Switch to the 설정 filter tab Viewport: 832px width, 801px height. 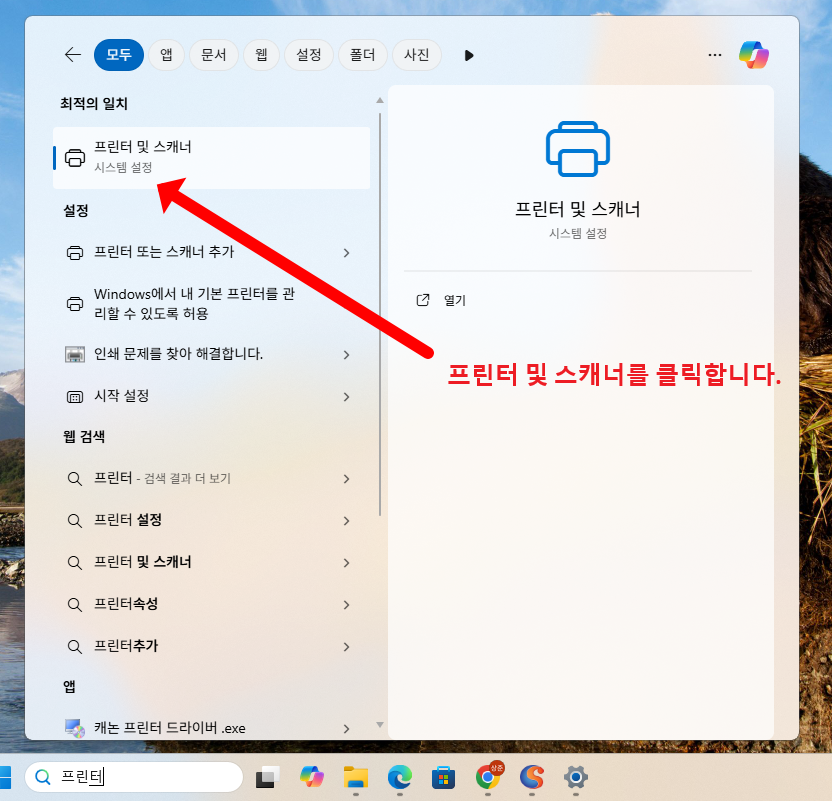click(x=308, y=55)
